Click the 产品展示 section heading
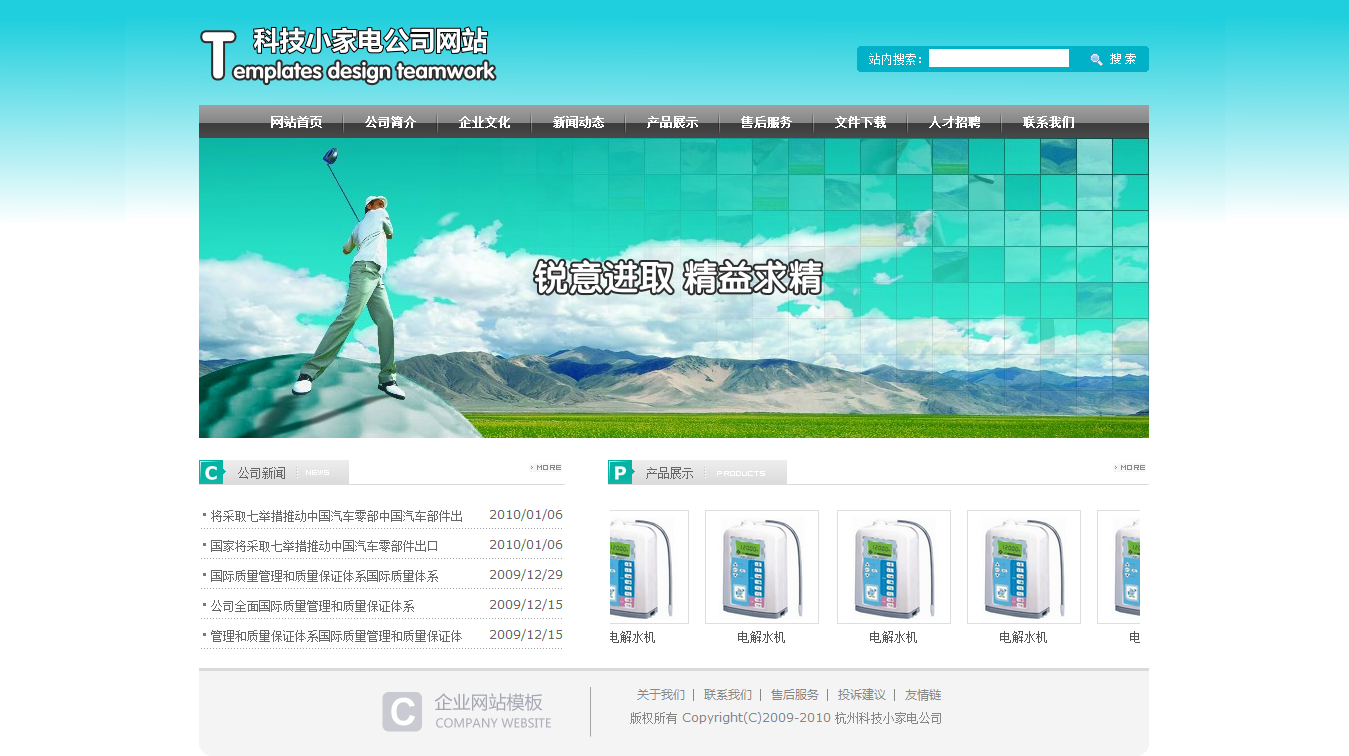The width and height of the screenshot is (1349, 756). [669, 473]
